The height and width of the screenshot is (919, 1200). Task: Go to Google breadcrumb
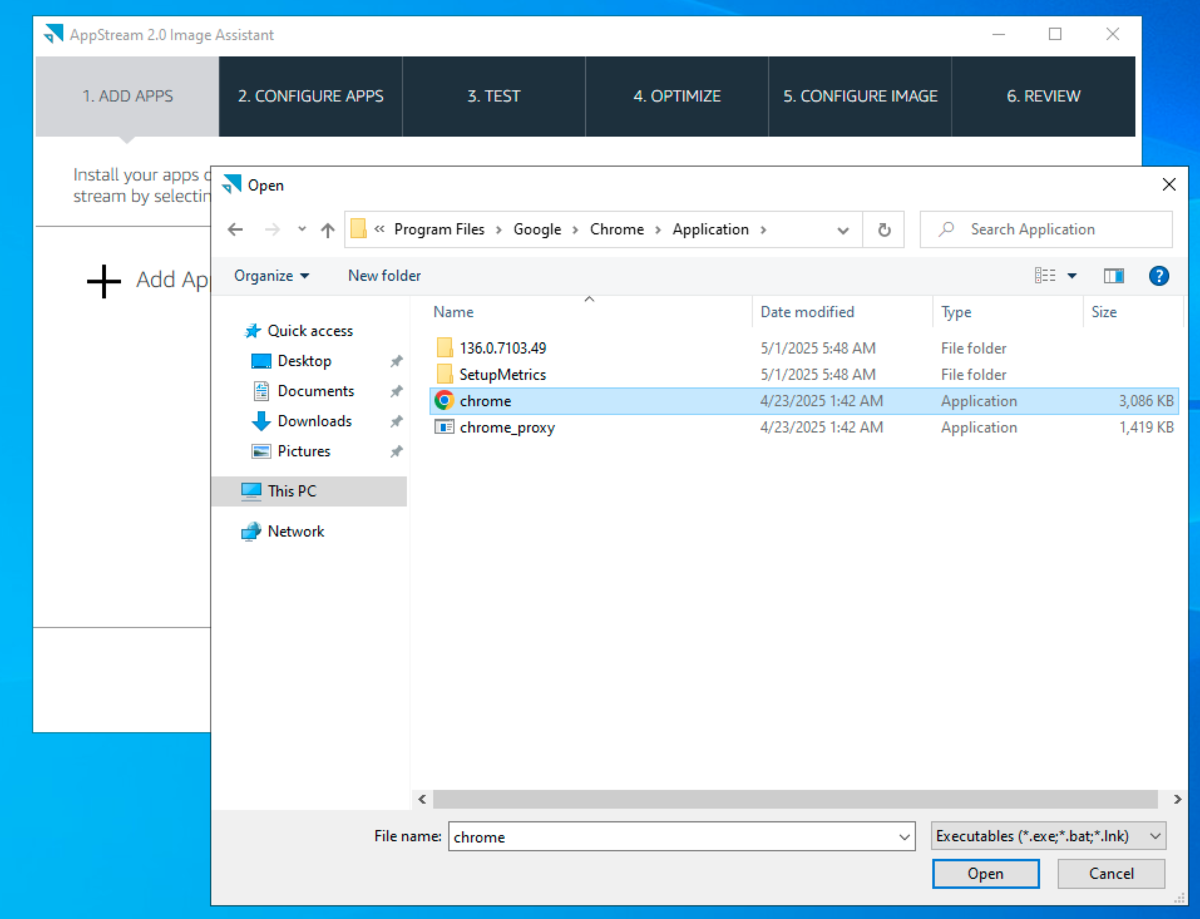click(x=537, y=229)
